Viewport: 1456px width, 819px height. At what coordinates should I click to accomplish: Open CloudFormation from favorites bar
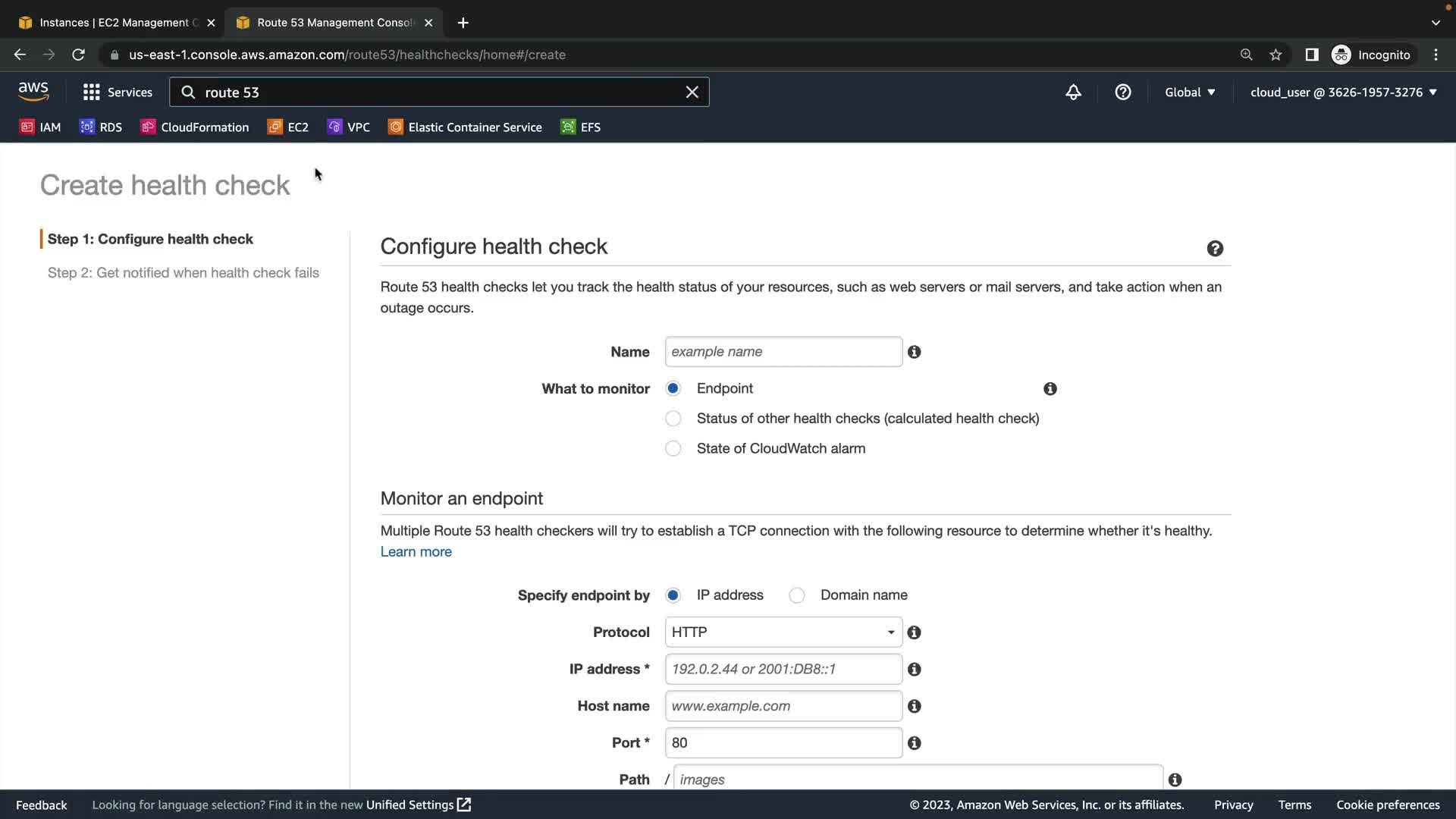point(195,127)
